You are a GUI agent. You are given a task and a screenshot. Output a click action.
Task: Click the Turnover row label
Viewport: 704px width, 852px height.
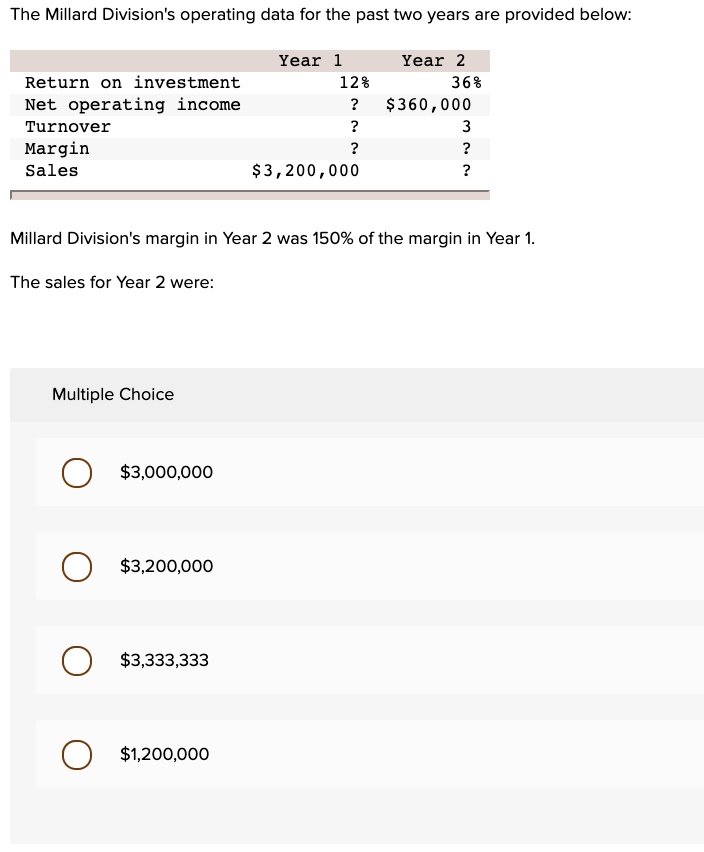coord(67,126)
